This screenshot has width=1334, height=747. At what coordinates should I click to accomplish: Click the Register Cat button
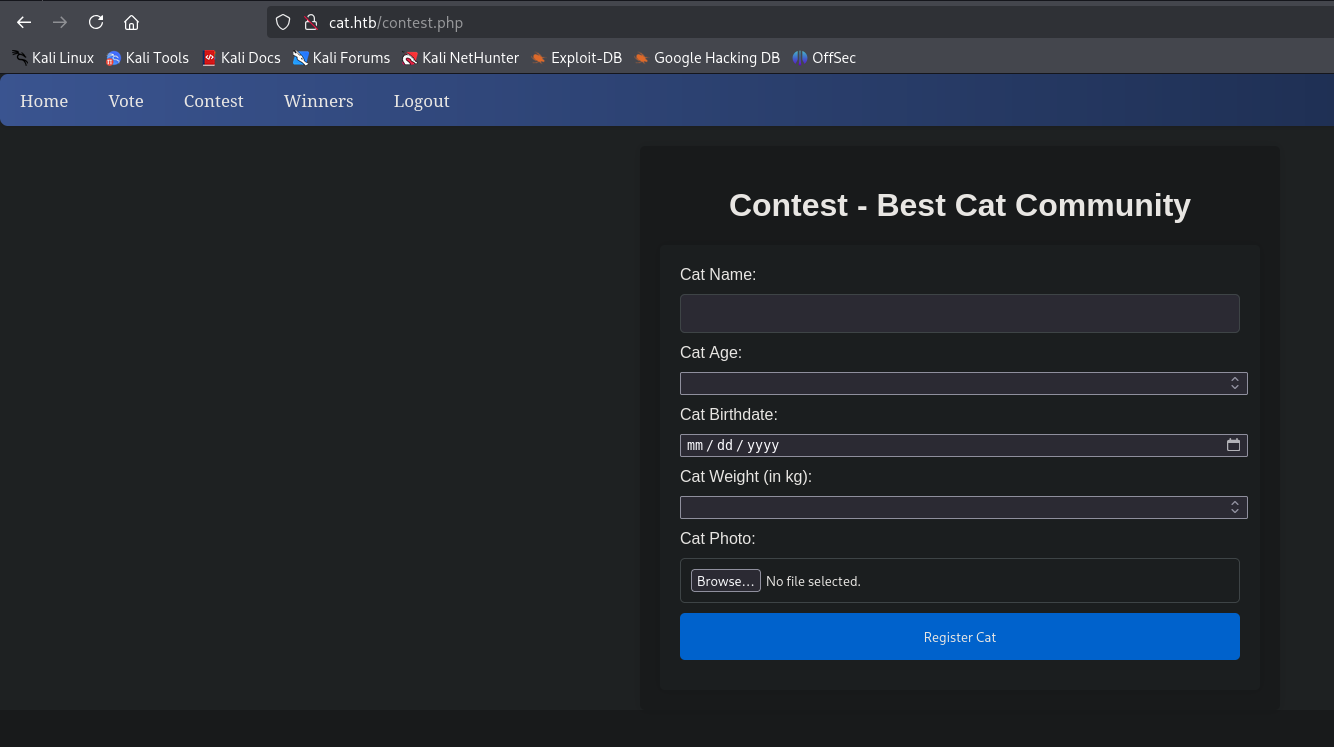(960, 637)
